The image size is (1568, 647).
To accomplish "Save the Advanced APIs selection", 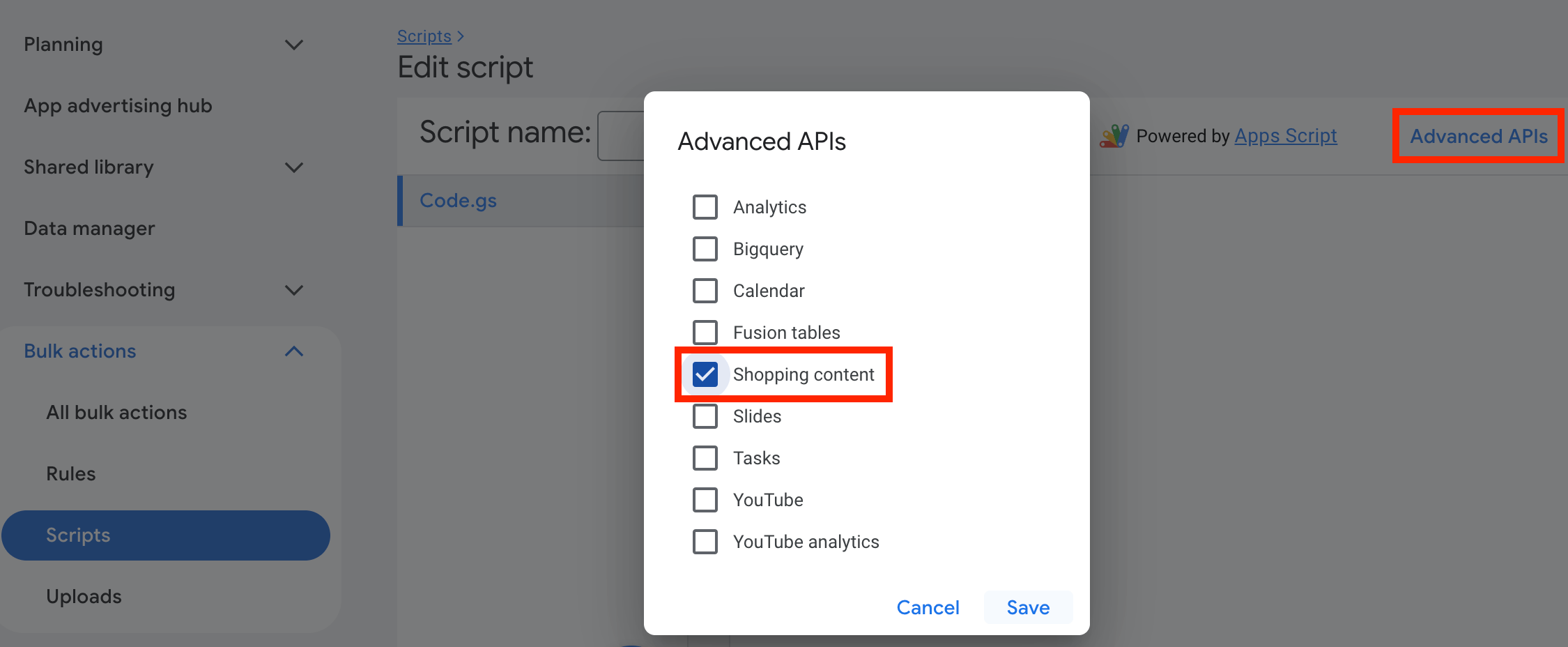I will [x=1028, y=607].
